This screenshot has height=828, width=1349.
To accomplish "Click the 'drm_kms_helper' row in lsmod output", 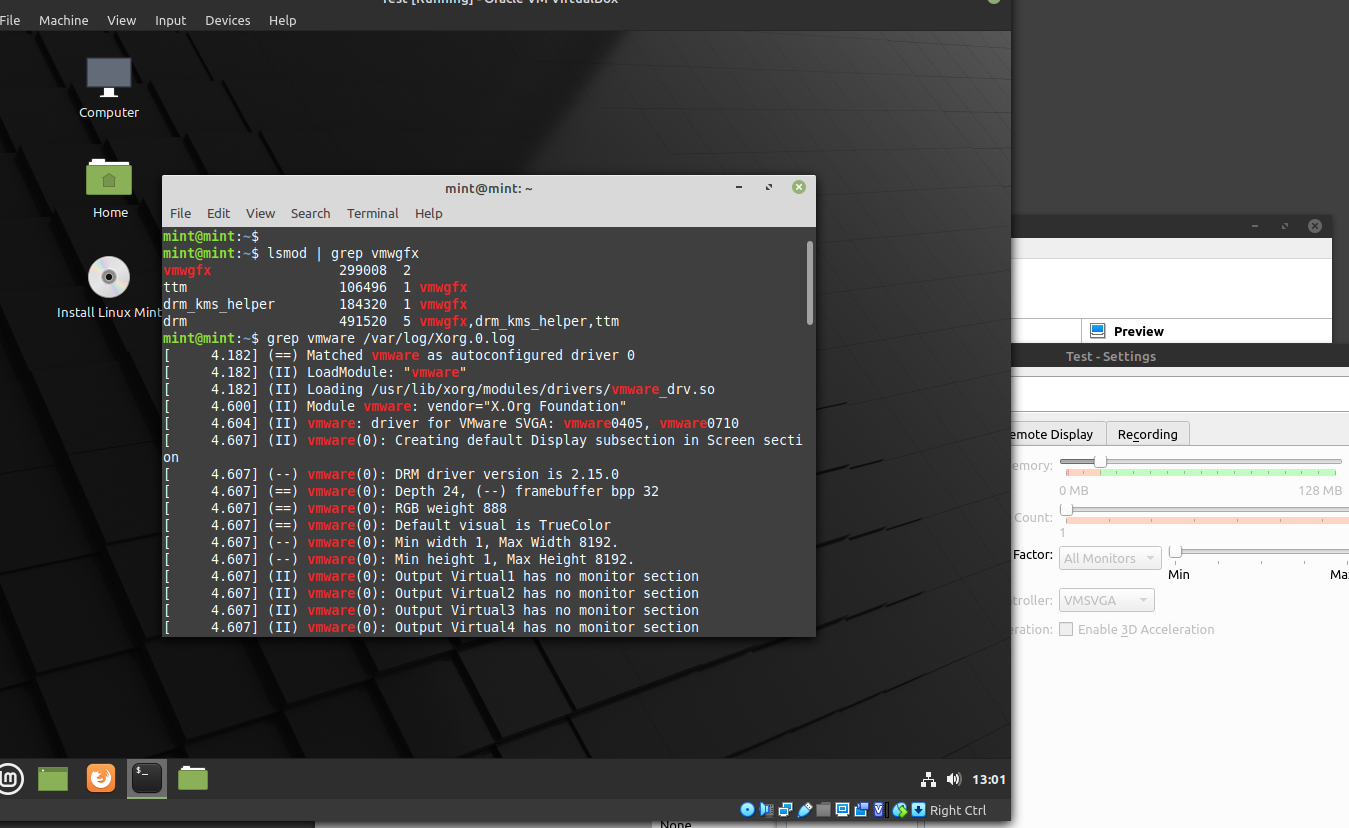I will [x=315, y=304].
